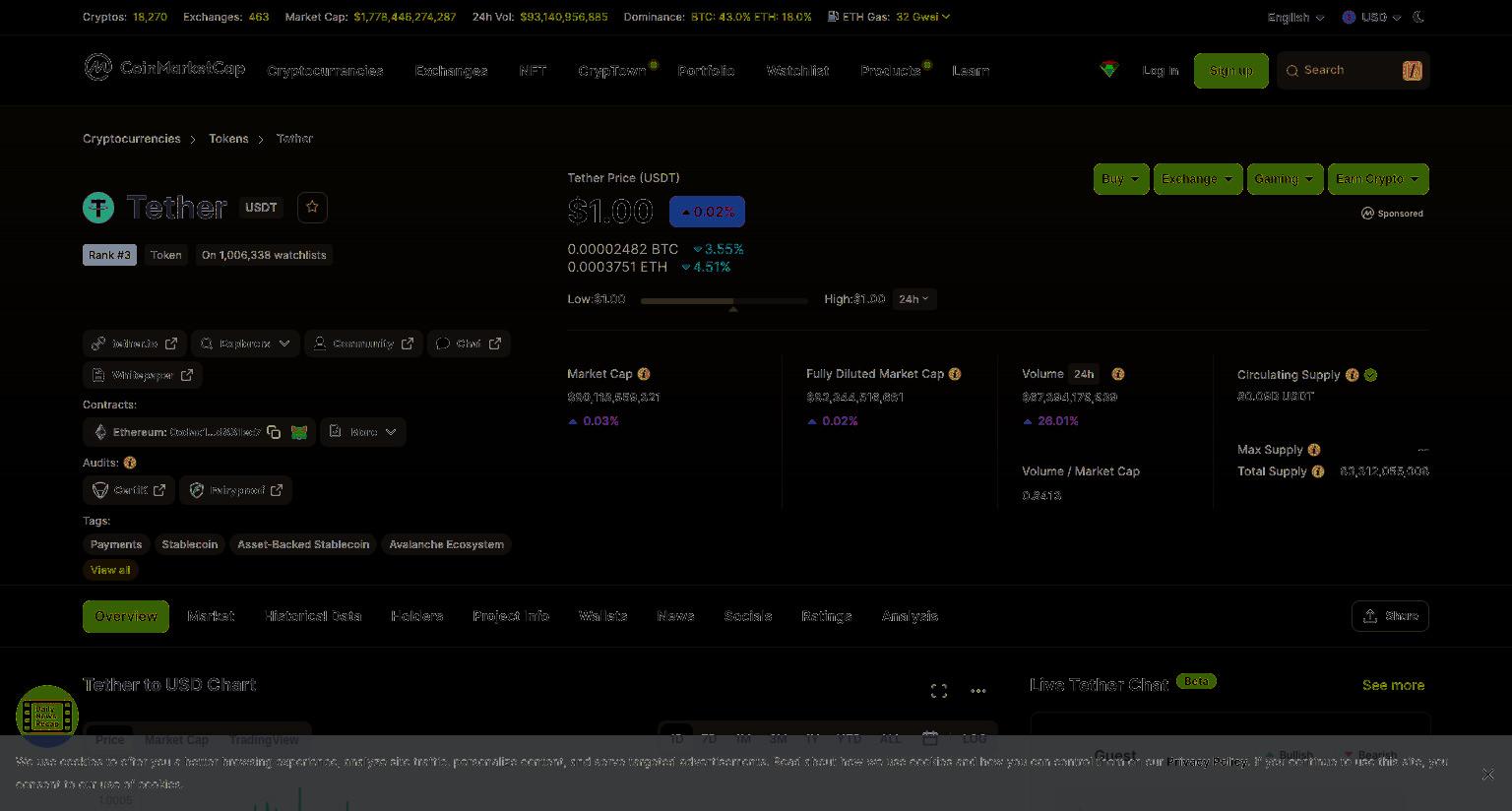Click the Market Cap info icon
This screenshot has width=1512, height=811.
pyautogui.click(x=644, y=374)
